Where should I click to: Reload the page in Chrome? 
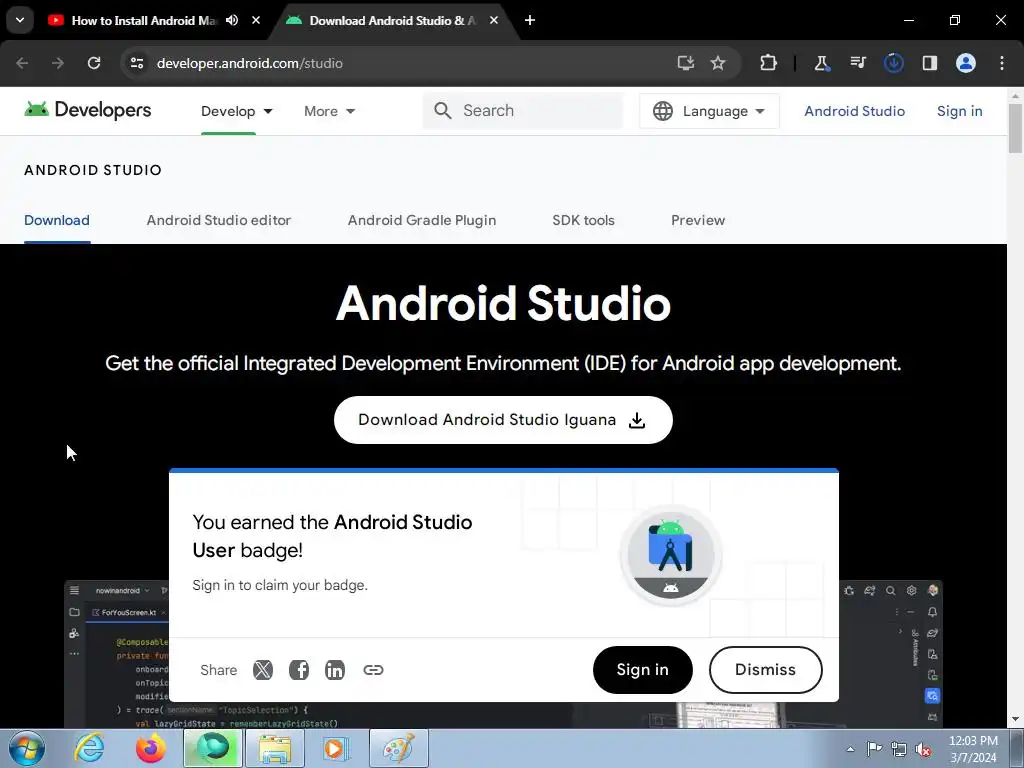[x=94, y=63]
